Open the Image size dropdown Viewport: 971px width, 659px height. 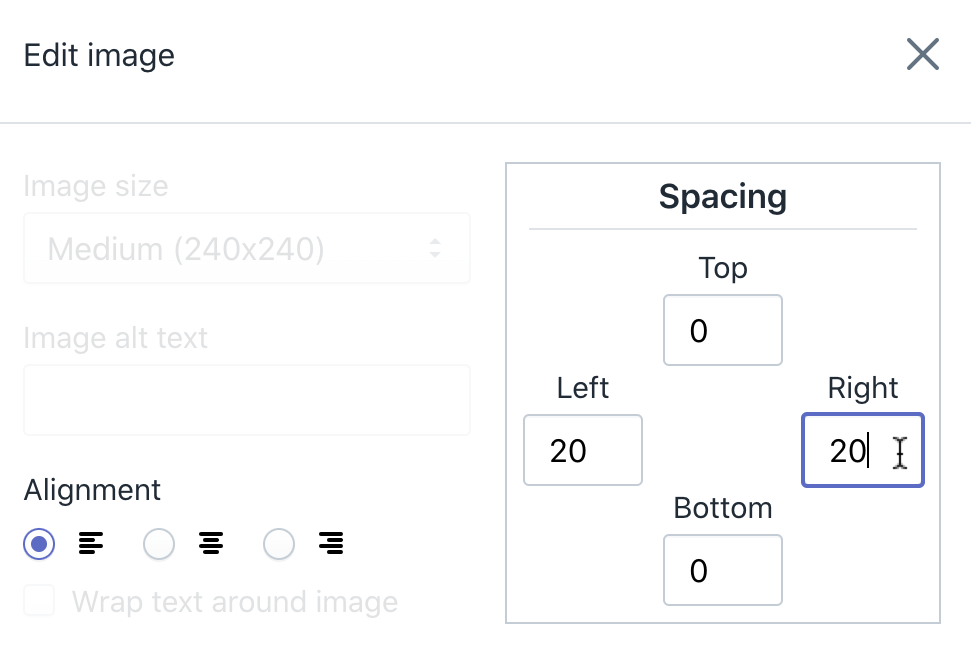246,248
